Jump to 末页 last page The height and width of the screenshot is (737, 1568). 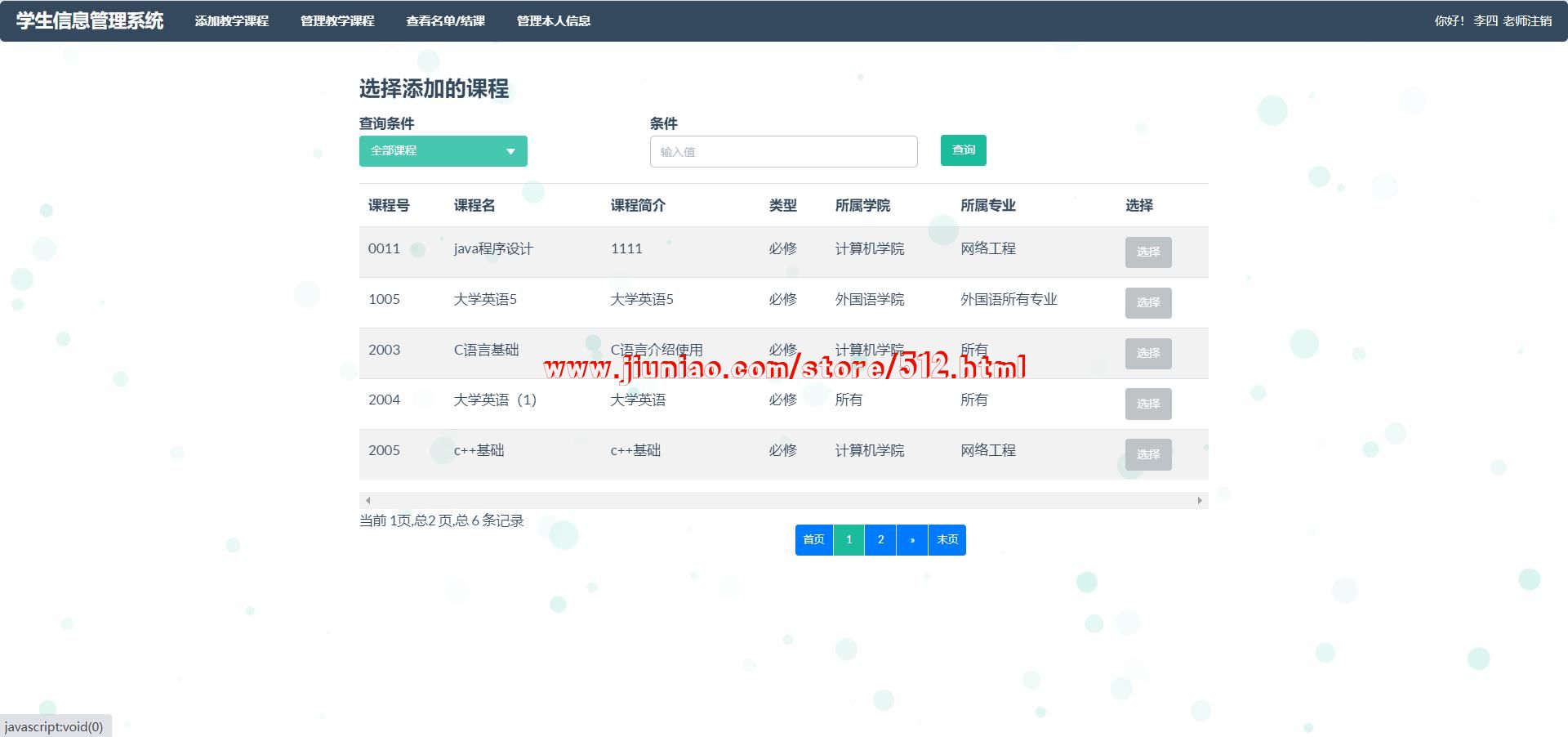click(947, 540)
